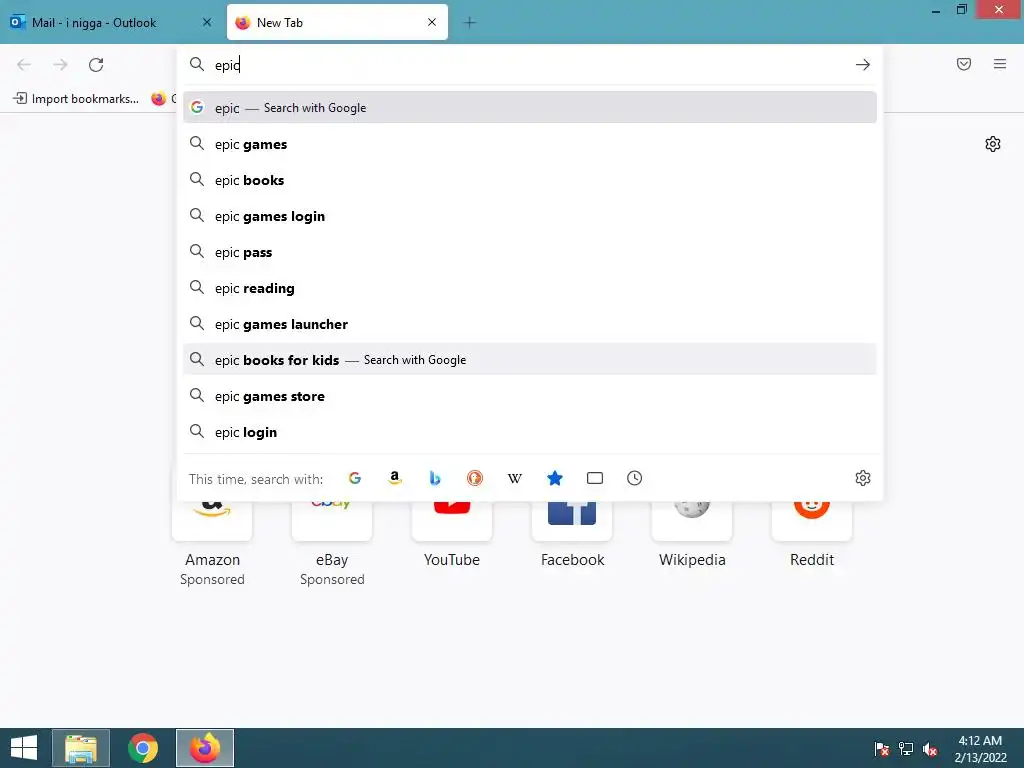Search bookmarks using the star icon

click(x=554, y=478)
